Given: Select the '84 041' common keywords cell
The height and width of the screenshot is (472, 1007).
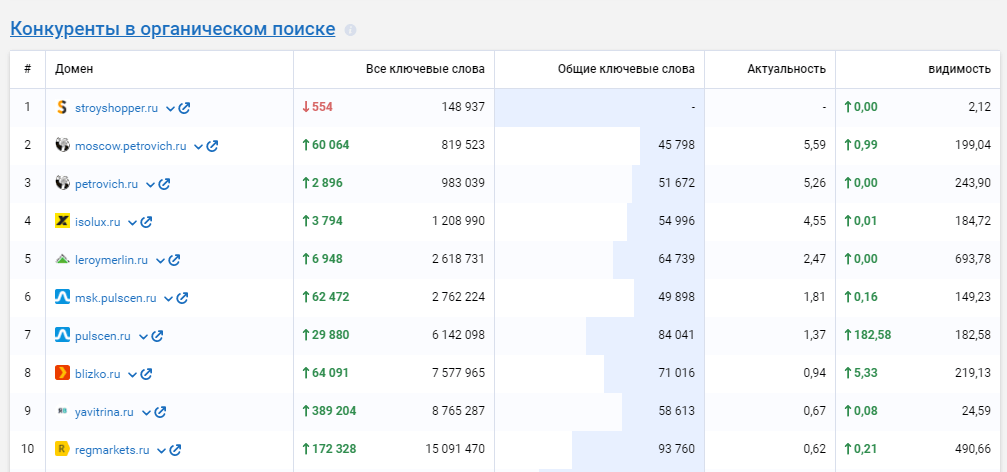Looking at the screenshot, I should [x=677, y=335].
